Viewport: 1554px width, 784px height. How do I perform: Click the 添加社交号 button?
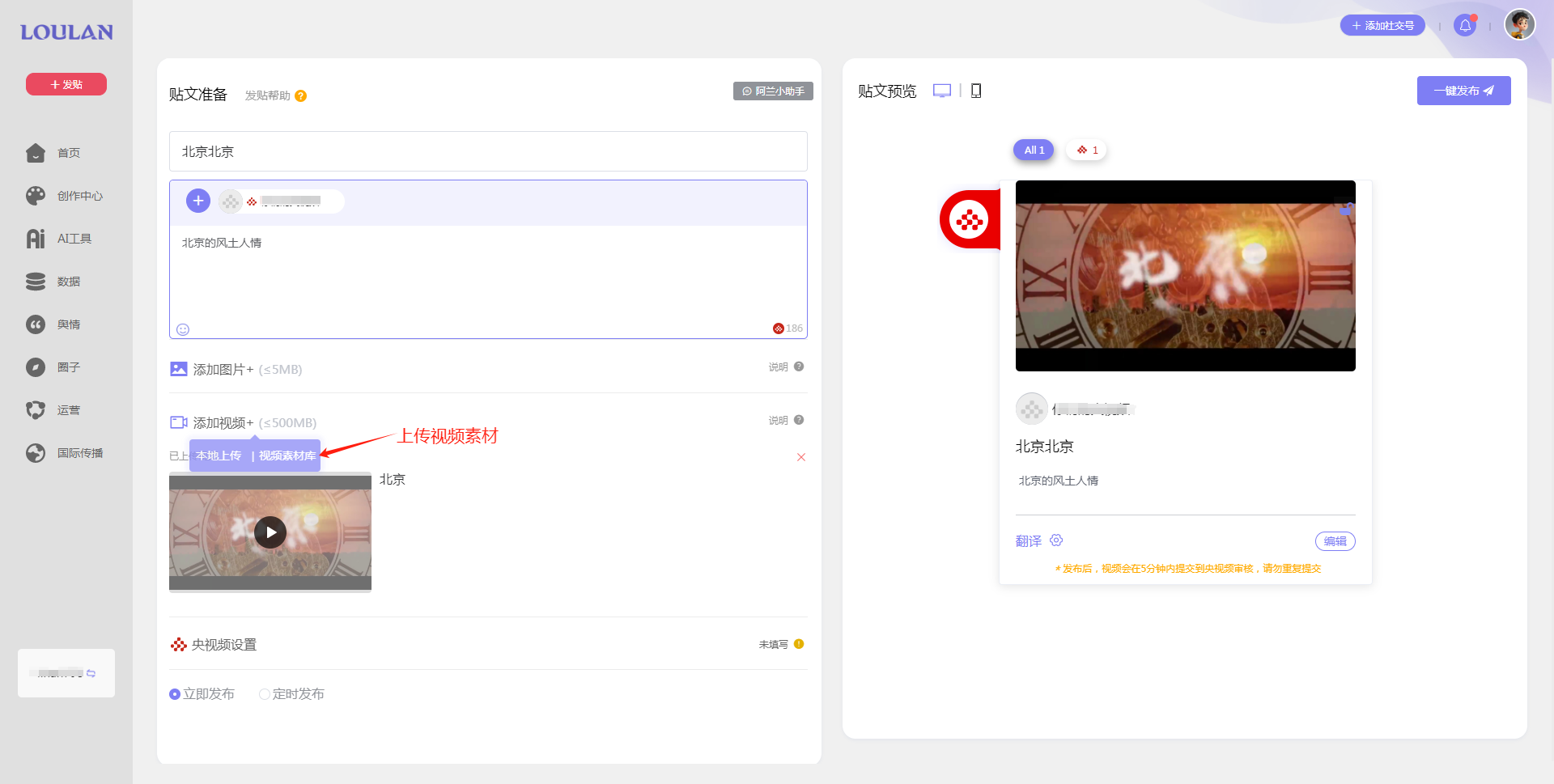coord(1382,25)
